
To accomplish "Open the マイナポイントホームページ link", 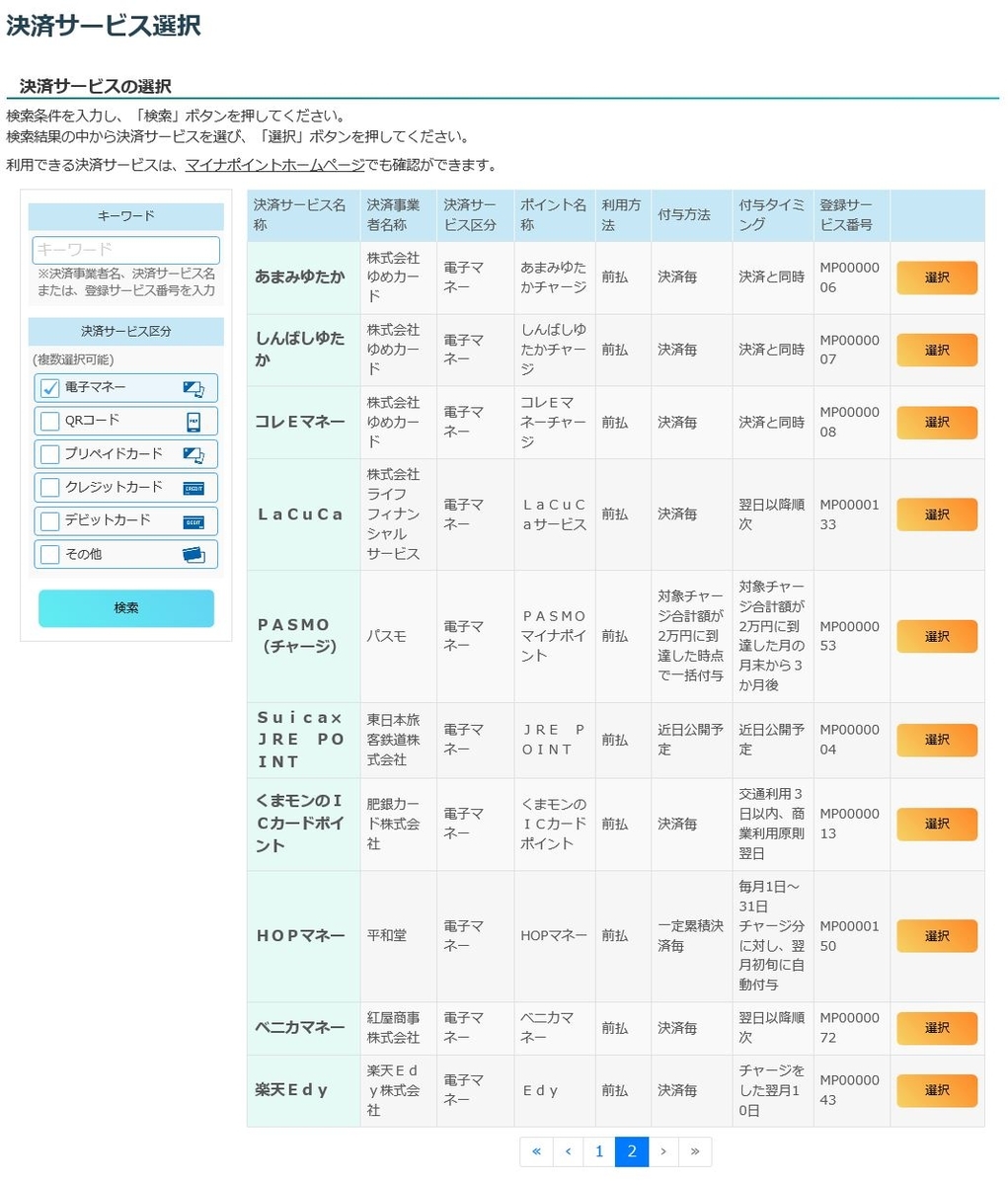I will tap(274, 165).
